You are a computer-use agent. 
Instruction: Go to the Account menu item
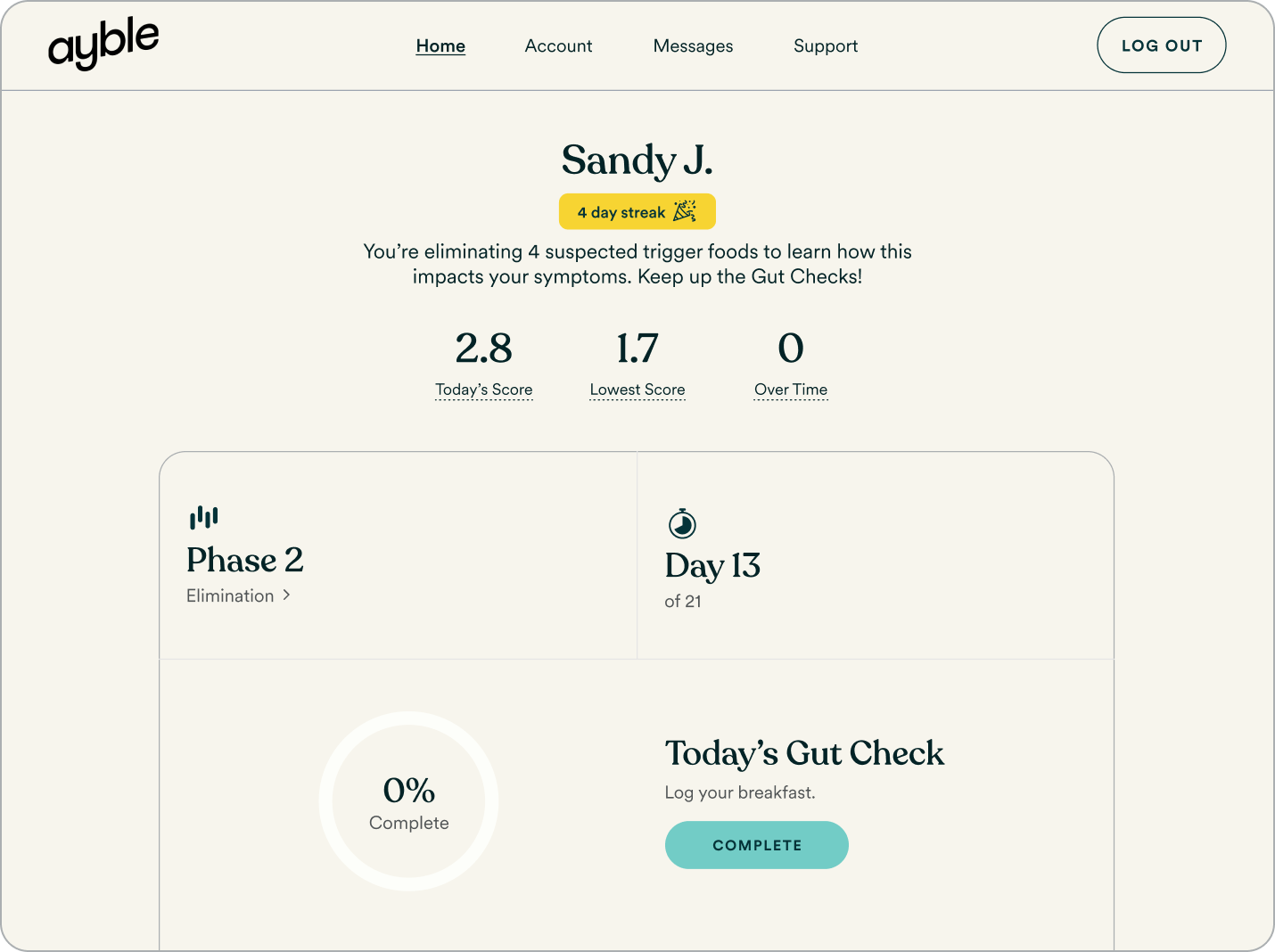coord(558,46)
